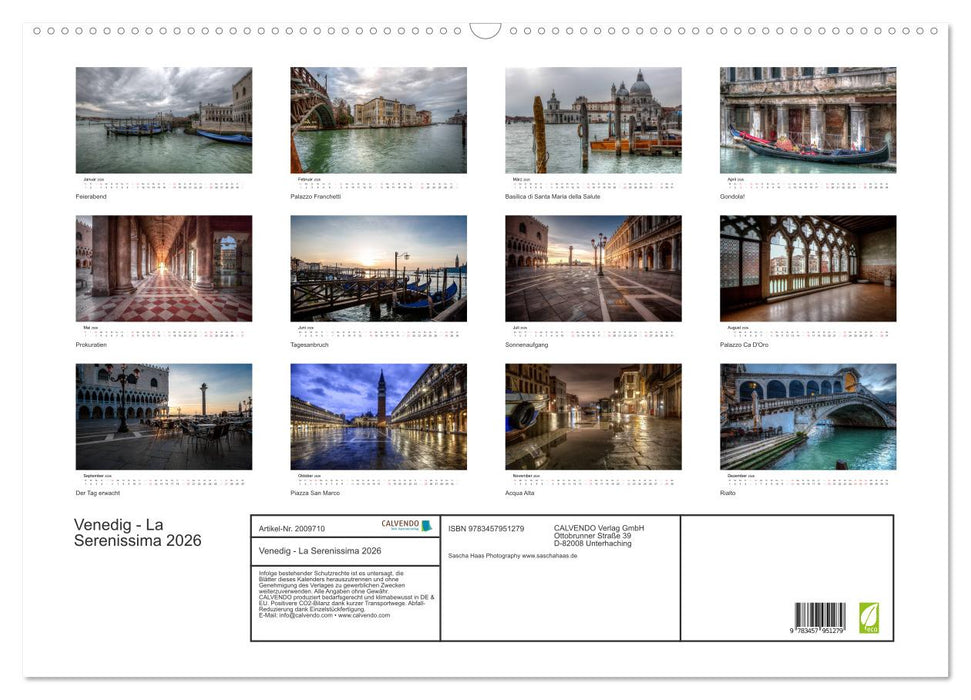Click the spiral binding at the top
This screenshot has height=700, width=971.
485,29
